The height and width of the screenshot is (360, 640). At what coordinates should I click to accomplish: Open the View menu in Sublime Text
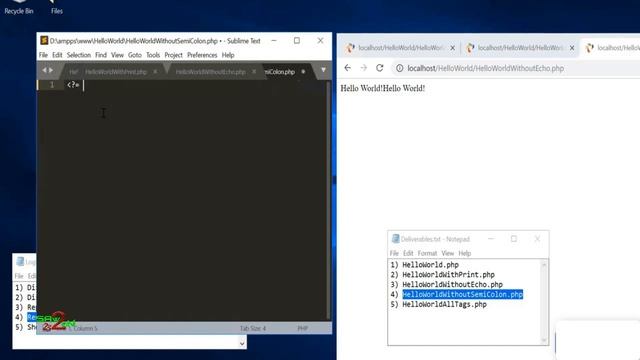pos(117,55)
